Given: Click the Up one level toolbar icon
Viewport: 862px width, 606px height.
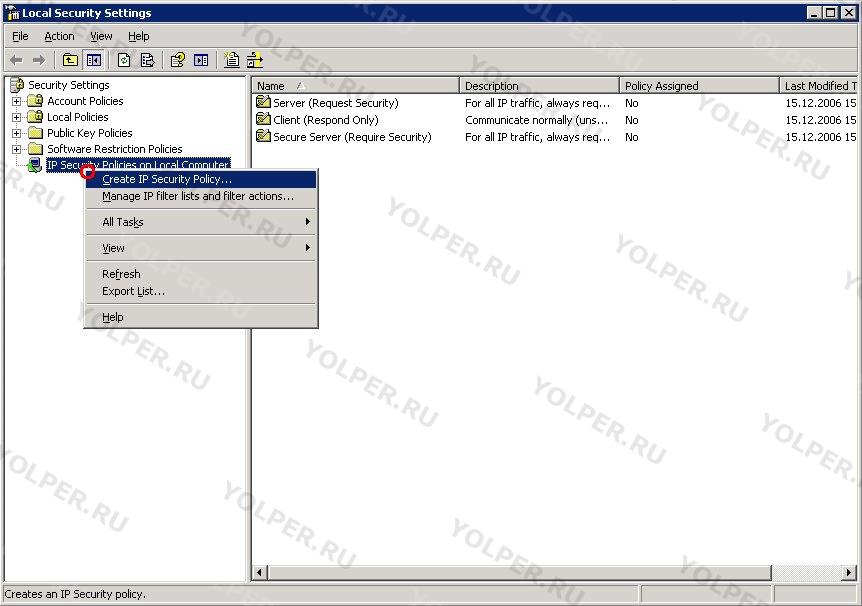Looking at the screenshot, I should click(x=70, y=60).
